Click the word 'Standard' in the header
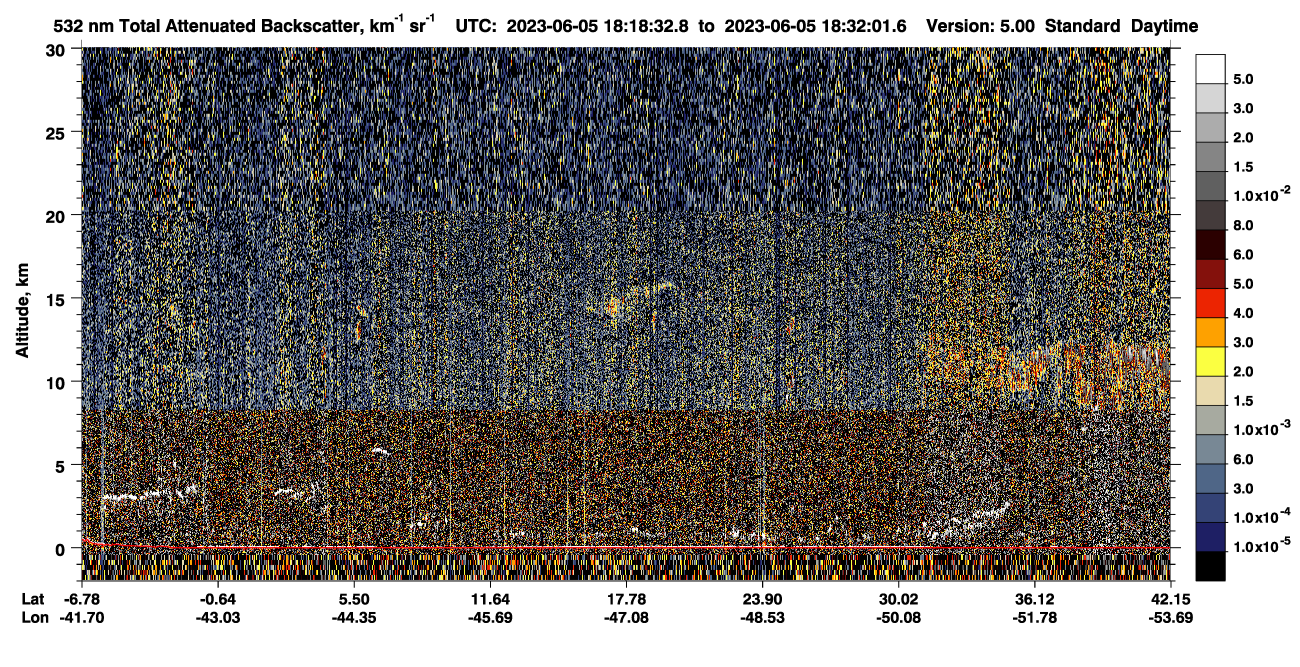This screenshot has height=667, width=1300. pyautogui.click(x=1082, y=26)
